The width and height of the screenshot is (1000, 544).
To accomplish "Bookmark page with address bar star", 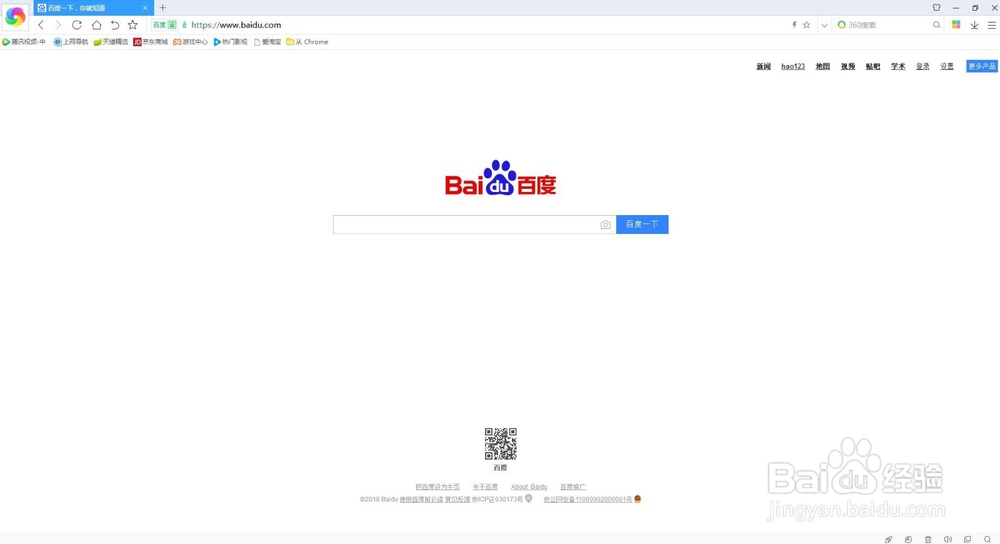I will (806, 25).
